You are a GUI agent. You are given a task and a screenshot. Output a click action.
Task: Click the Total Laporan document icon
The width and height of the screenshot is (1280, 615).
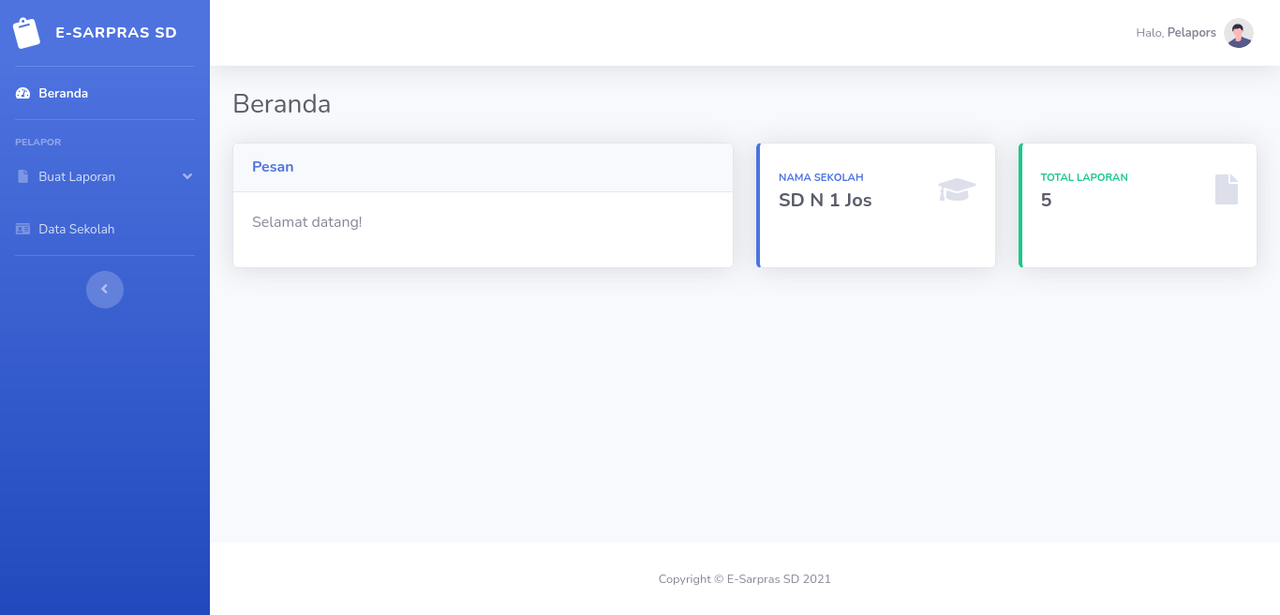click(1226, 189)
